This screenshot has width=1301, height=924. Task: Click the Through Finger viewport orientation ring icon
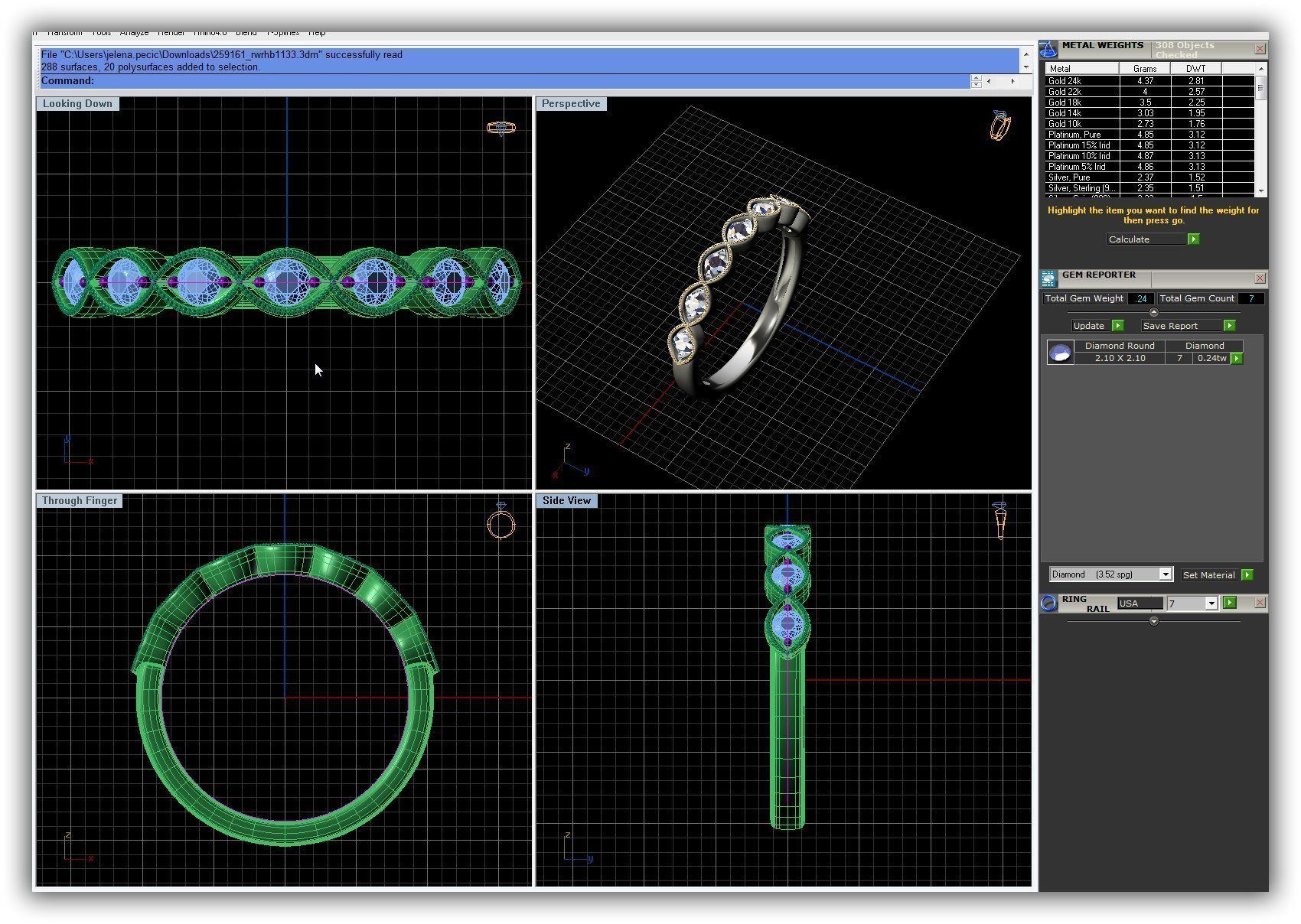coord(501,522)
